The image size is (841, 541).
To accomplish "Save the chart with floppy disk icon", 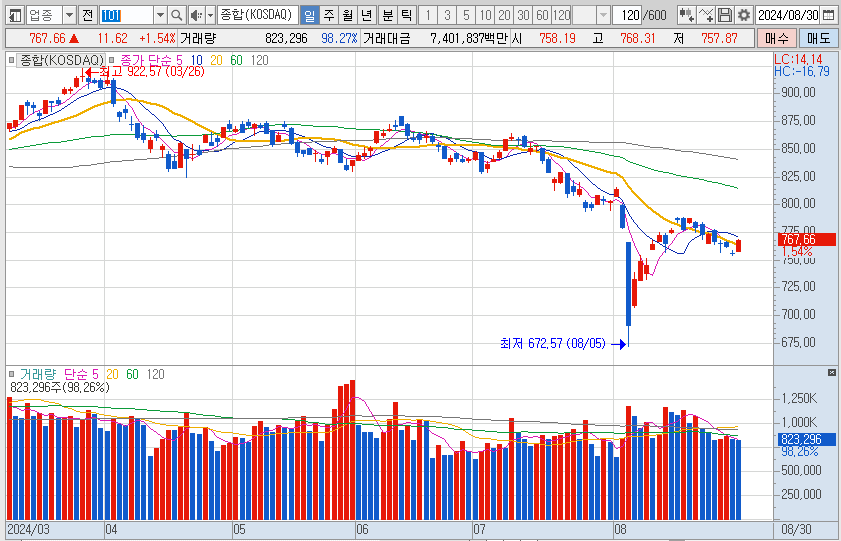I will pyautogui.click(x=725, y=15).
